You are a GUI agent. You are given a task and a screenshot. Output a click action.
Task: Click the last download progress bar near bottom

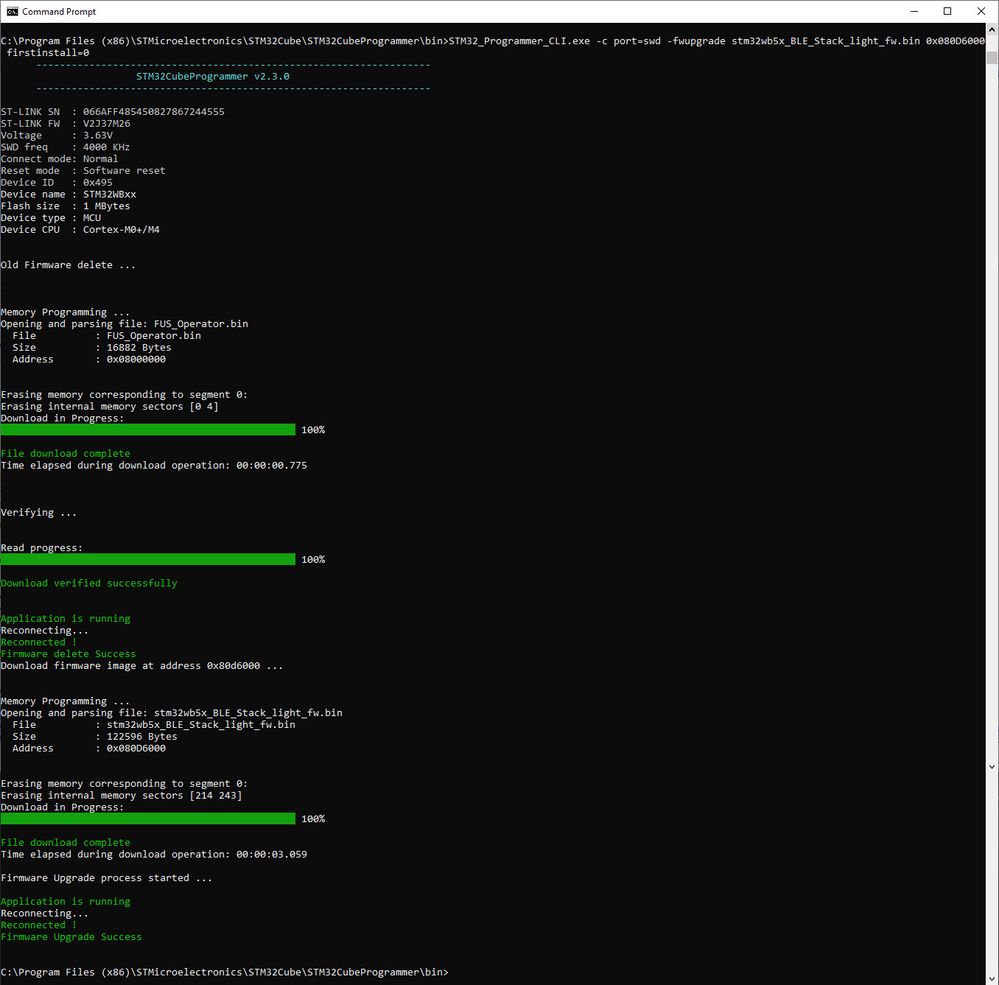[x=148, y=819]
